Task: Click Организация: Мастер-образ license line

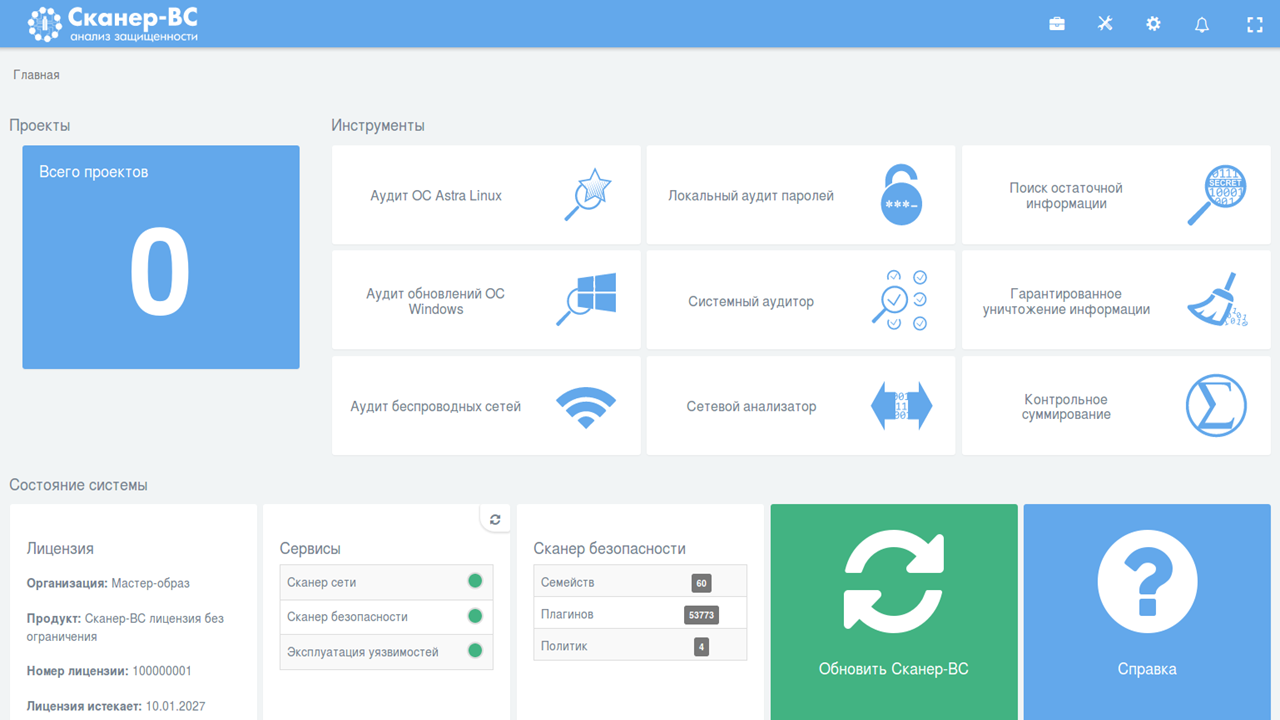Action: [x=108, y=583]
